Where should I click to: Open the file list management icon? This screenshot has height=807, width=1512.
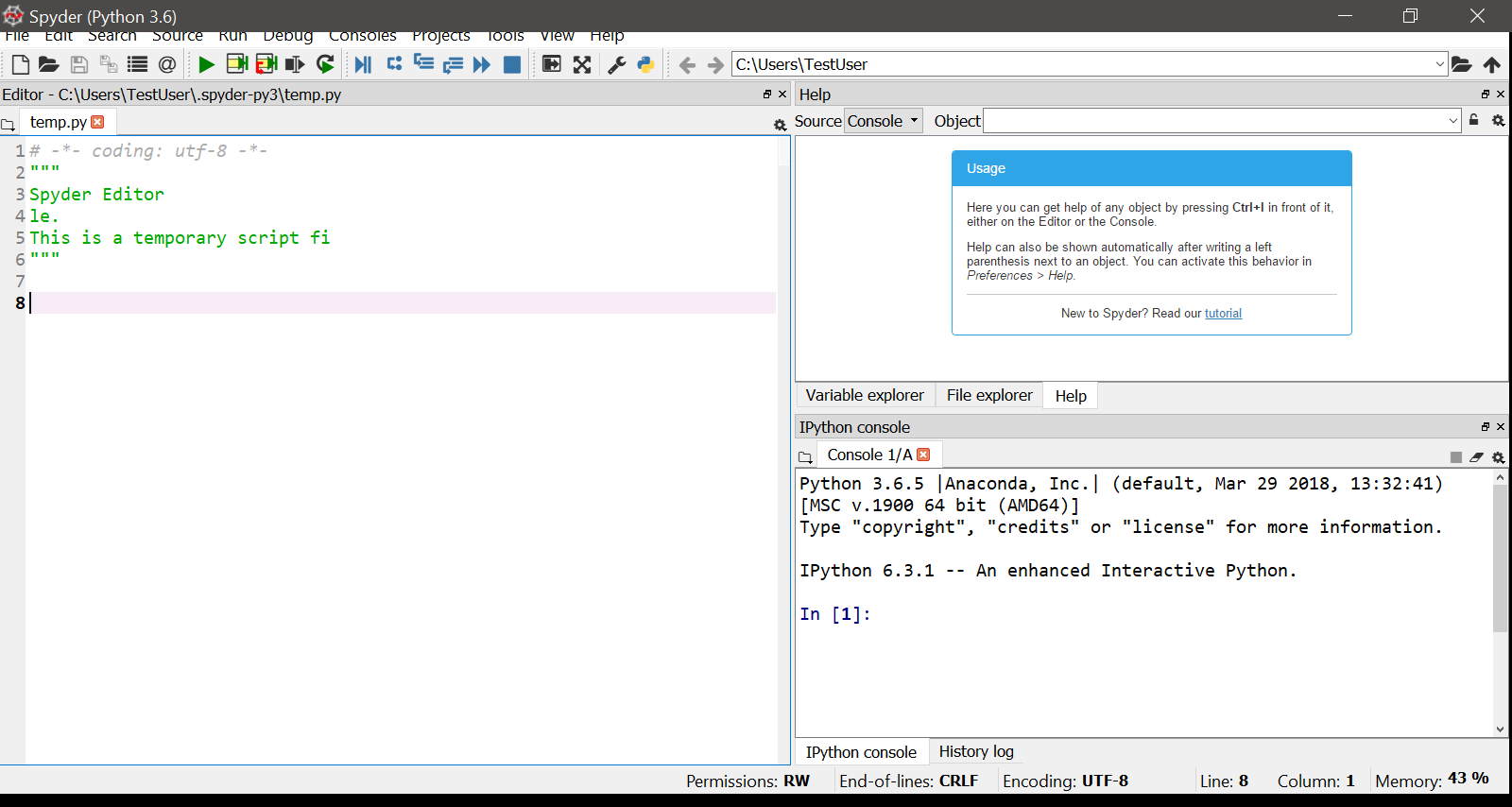click(138, 64)
